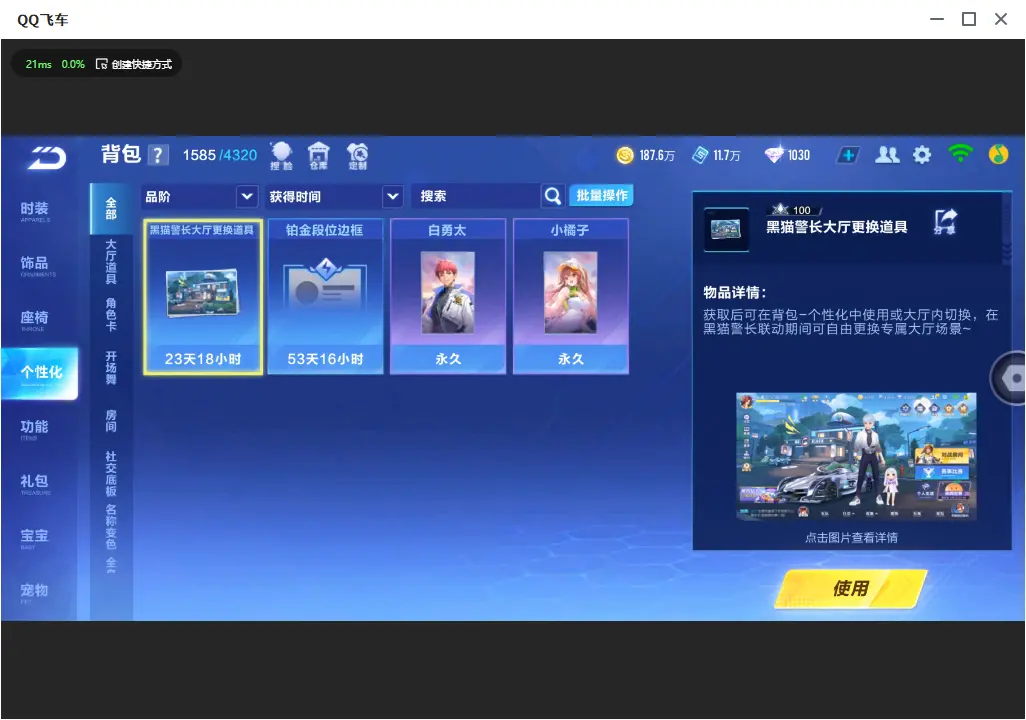Screen dimensions: 1026x720
Task: Click the 0.0% packet loss indicator
Action: click(73, 64)
